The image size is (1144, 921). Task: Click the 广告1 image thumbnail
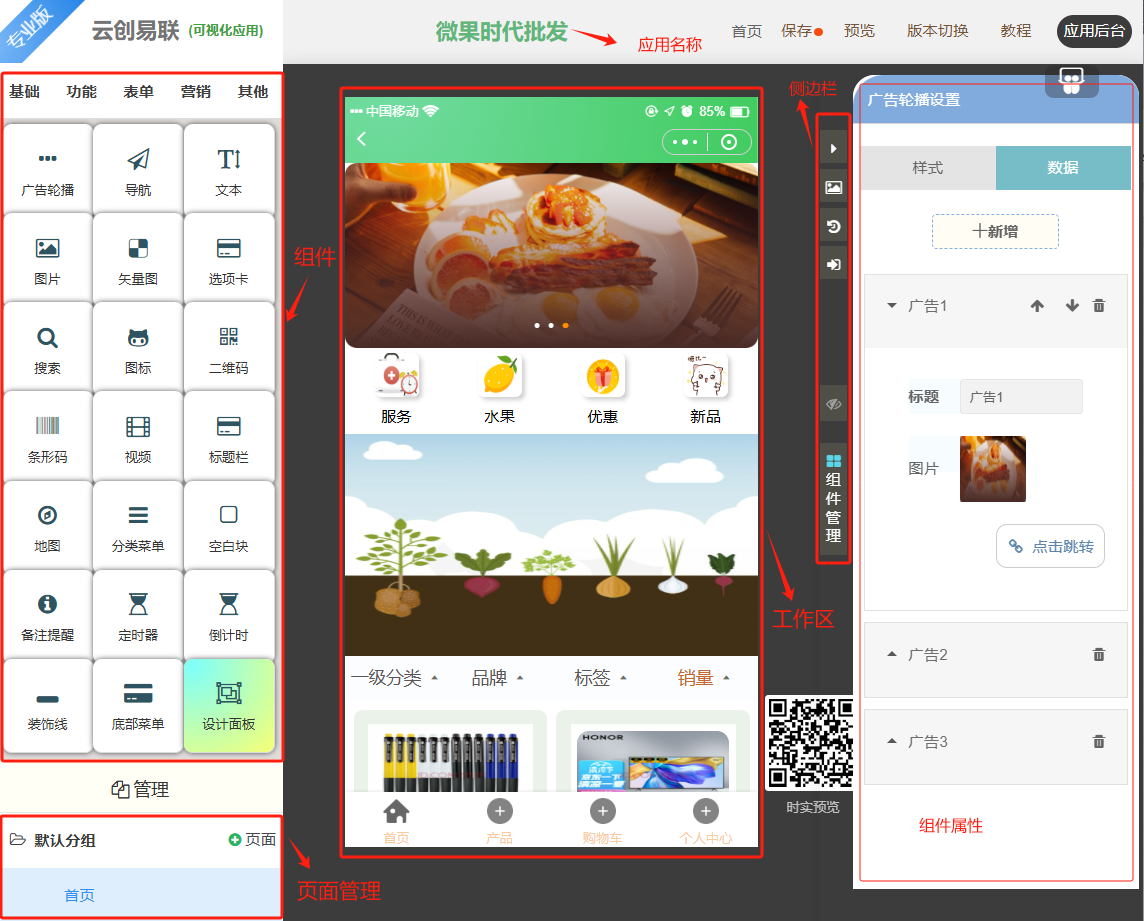click(992, 468)
